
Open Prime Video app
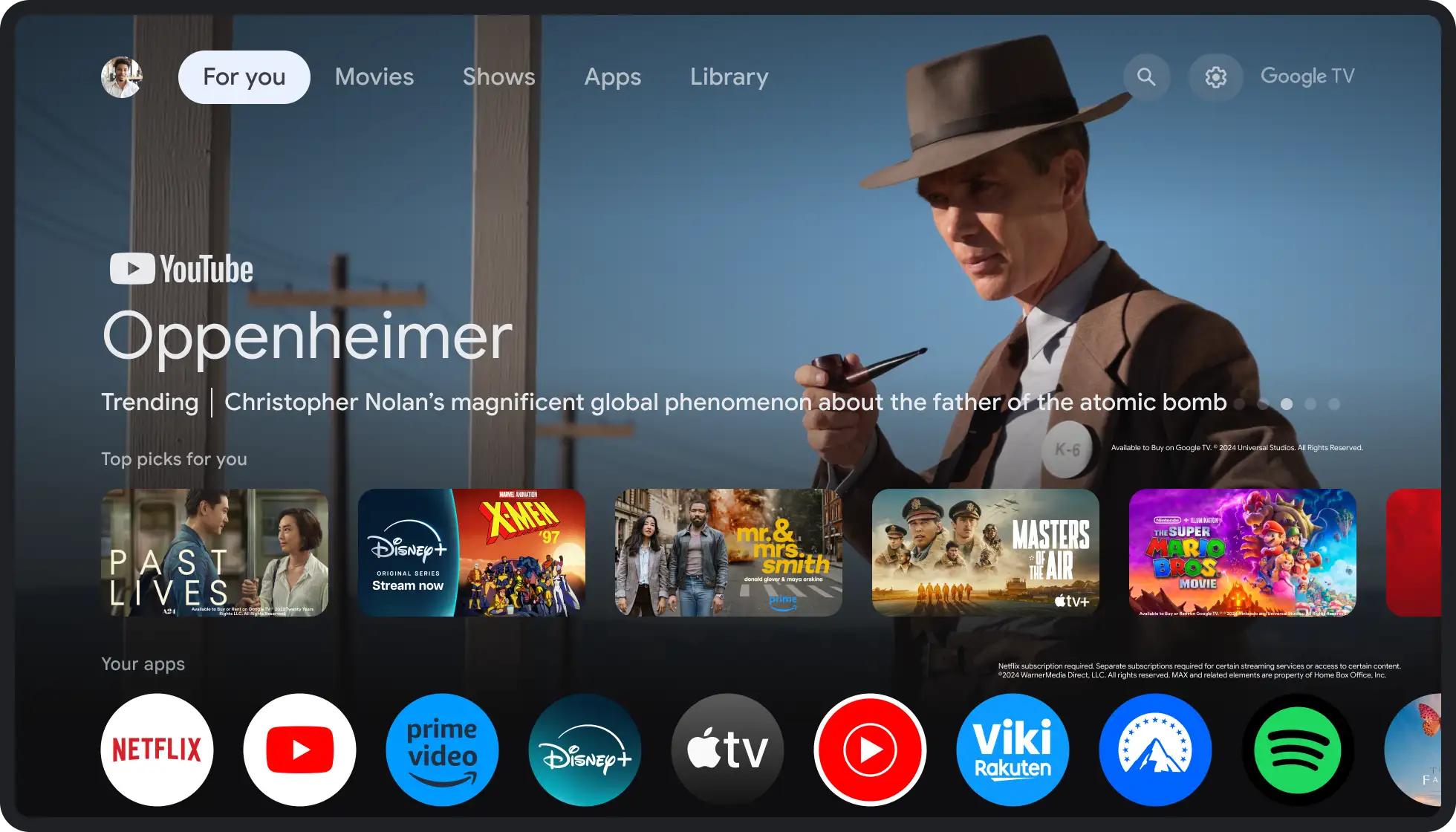click(x=441, y=748)
